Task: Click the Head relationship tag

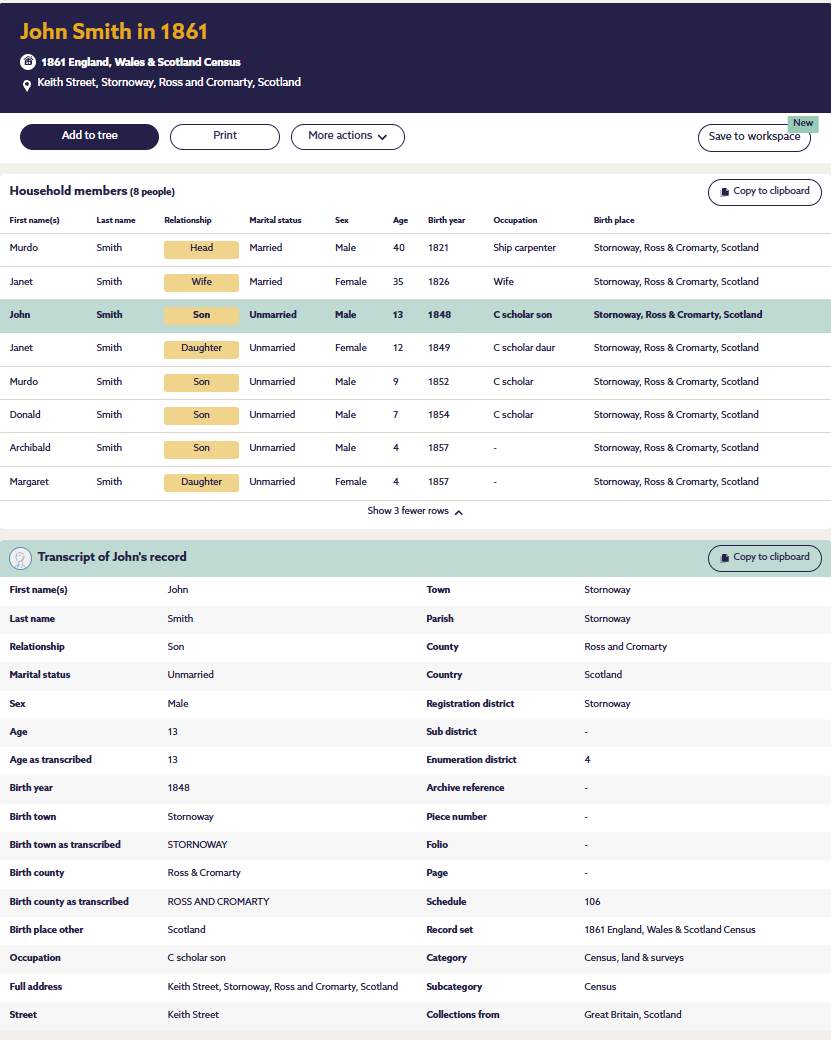Action: point(201,249)
